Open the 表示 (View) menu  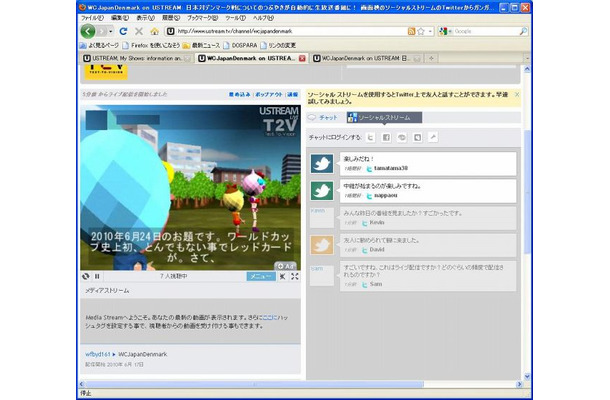point(145,18)
